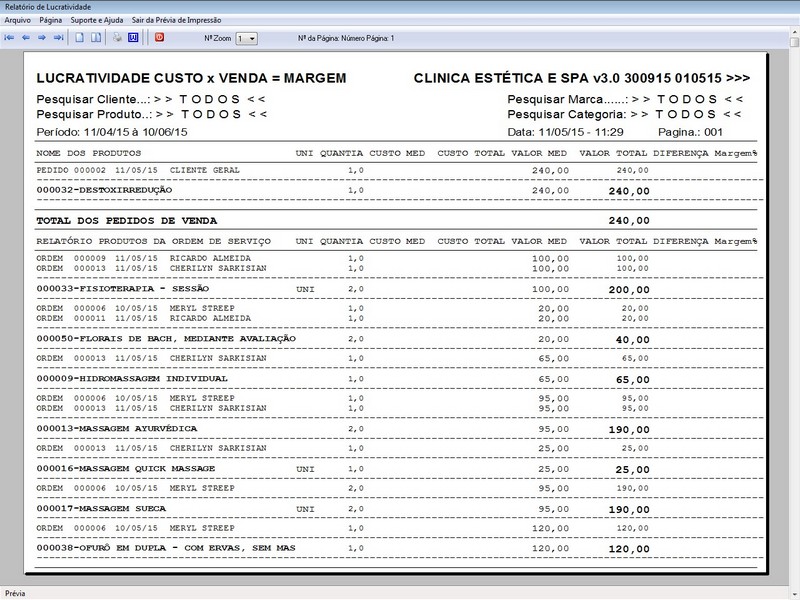Click ORDEM 000009 RICARDO ALMEIDA row
The width and height of the screenshot is (800, 600).
pos(342,258)
